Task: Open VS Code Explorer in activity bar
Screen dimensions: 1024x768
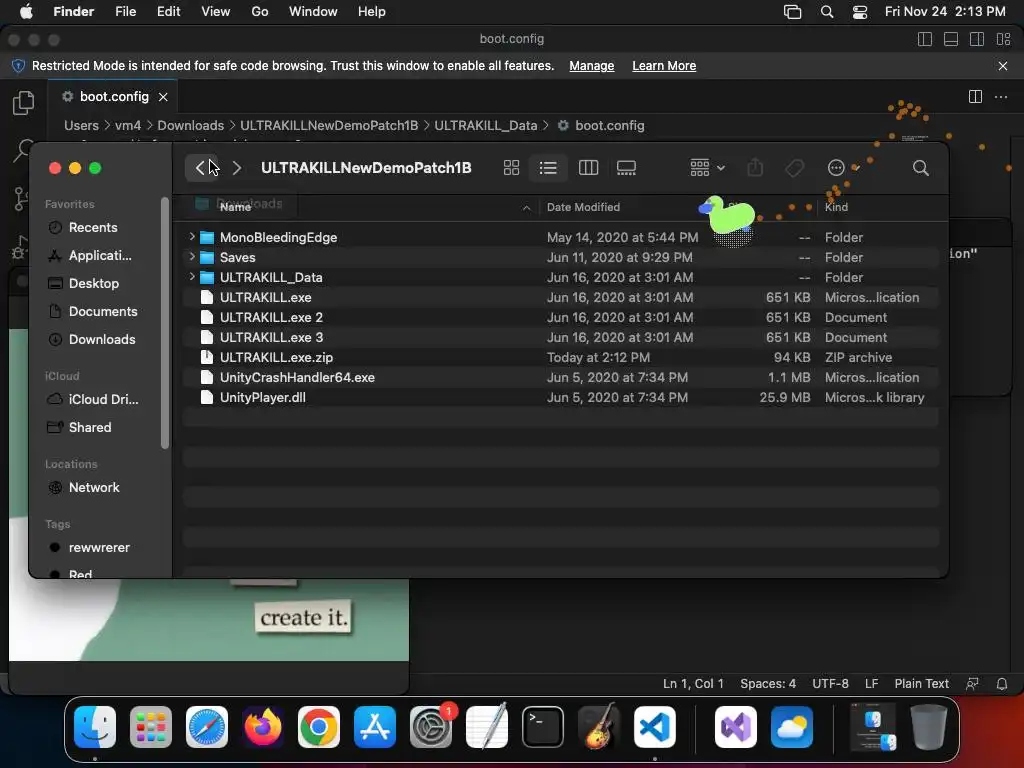Action: click(24, 103)
